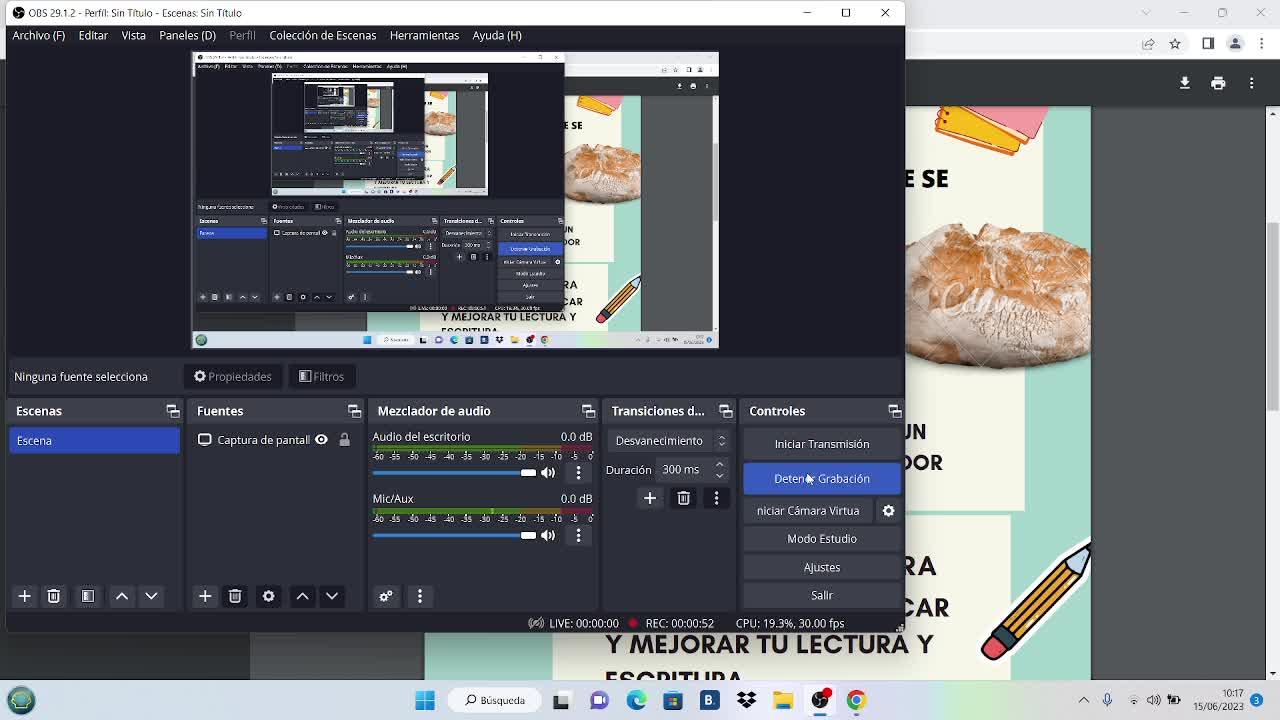1280x720 pixels.
Task: Select the Escena item in scenes list
Action: click(x=94, y=441)
